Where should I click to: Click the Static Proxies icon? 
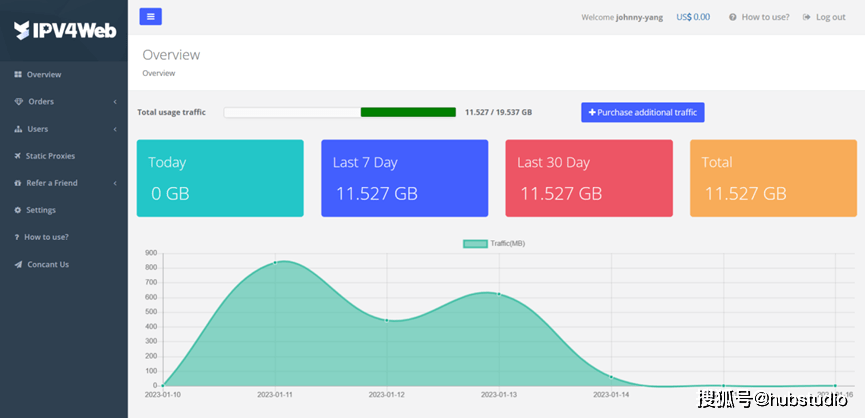tap(18, 156)
